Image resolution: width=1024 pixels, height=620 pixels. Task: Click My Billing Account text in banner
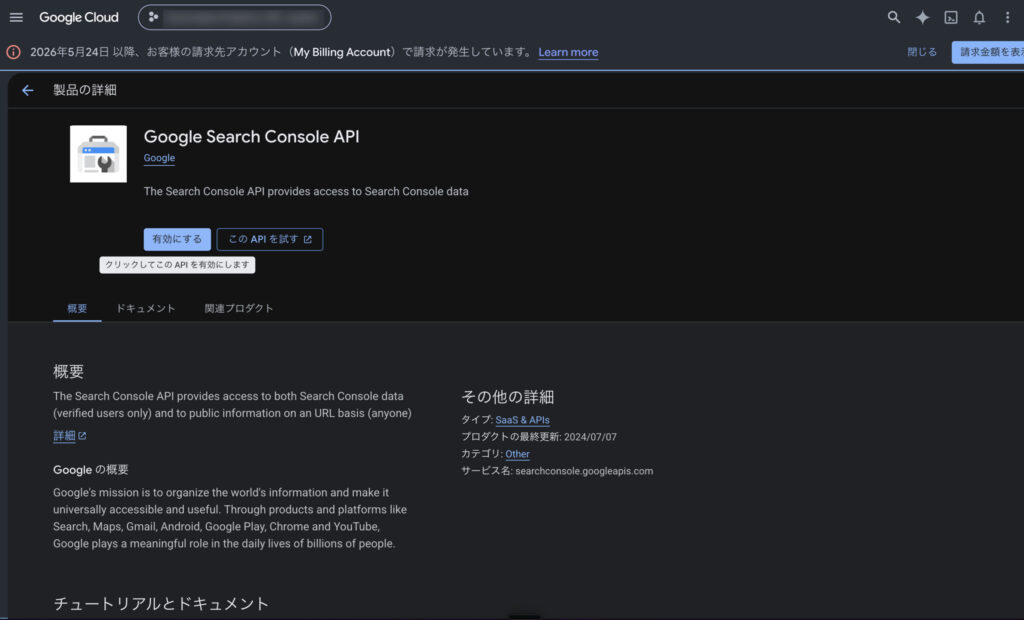coord(342,52)
